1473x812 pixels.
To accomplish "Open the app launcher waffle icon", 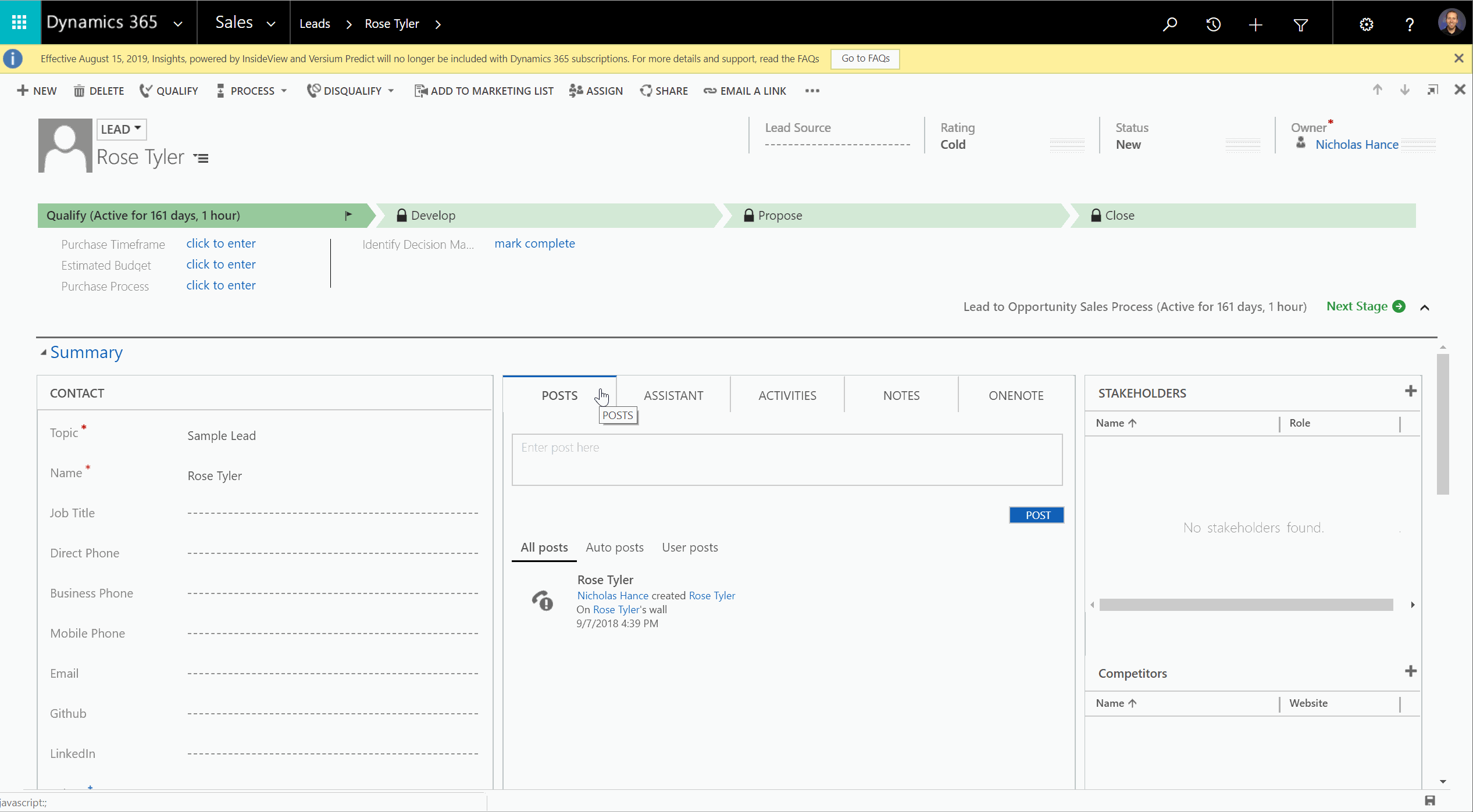I will 20,23.
